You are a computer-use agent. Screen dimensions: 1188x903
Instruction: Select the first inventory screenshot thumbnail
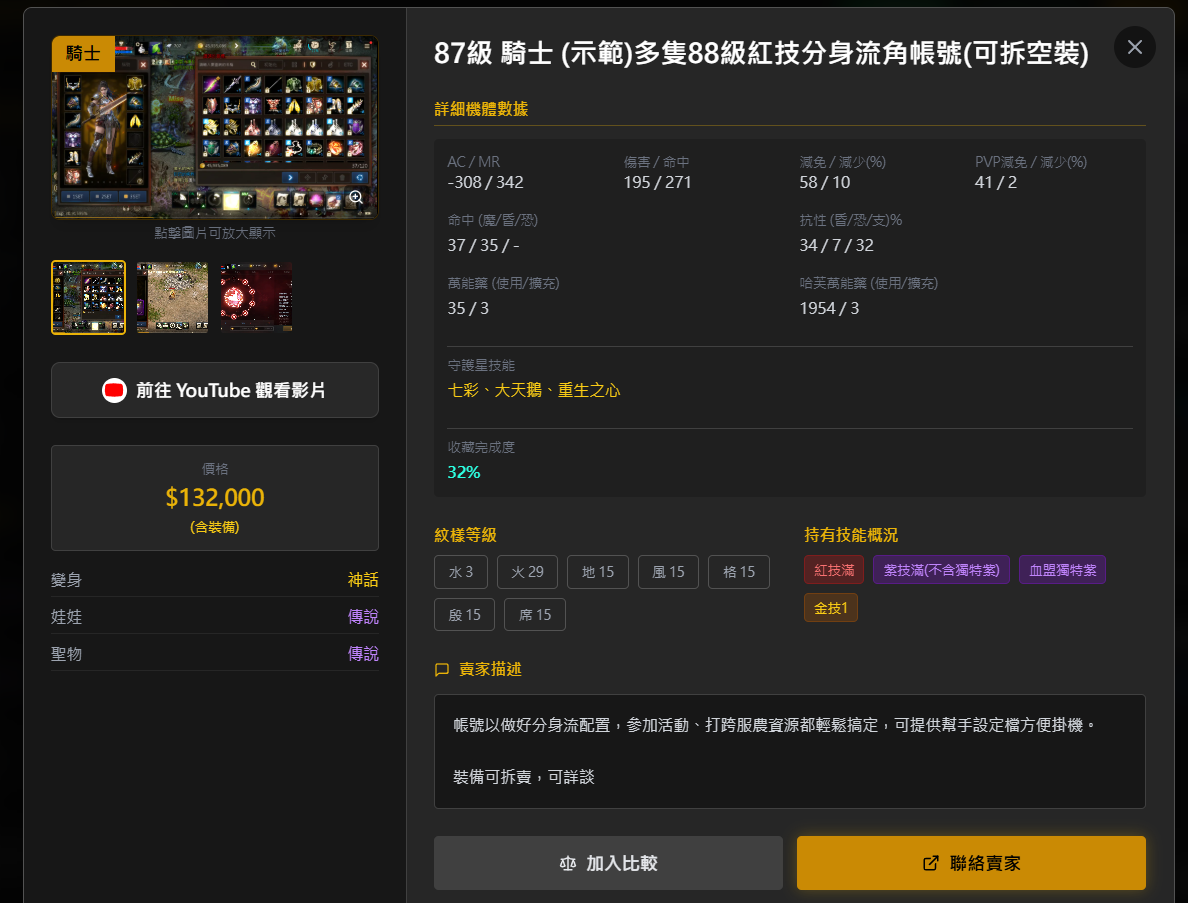pos(89,297)
